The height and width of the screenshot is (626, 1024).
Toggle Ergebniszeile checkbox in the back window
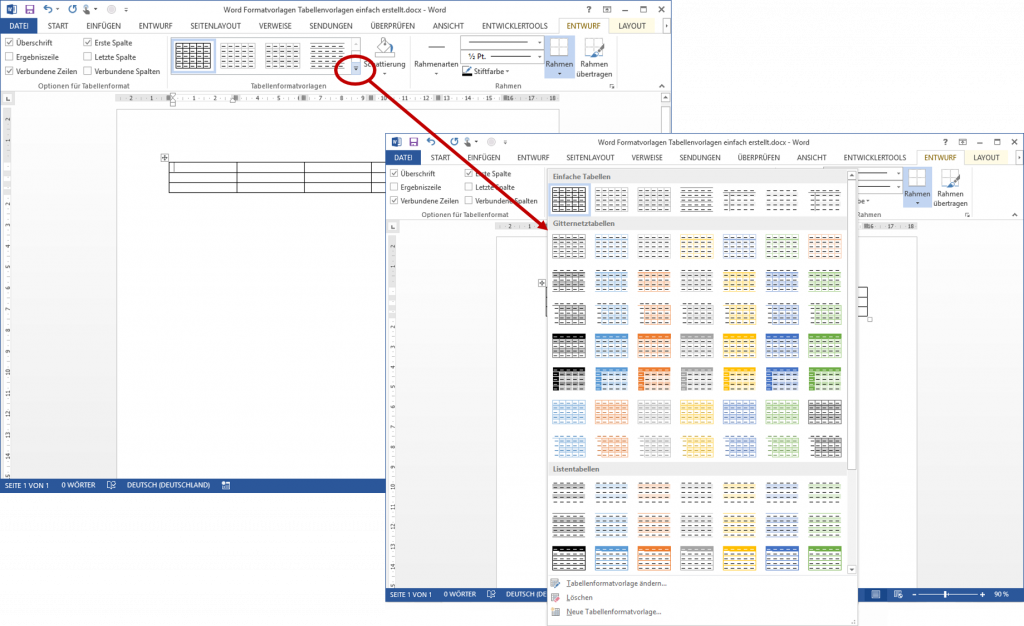(x=9, y=57)
